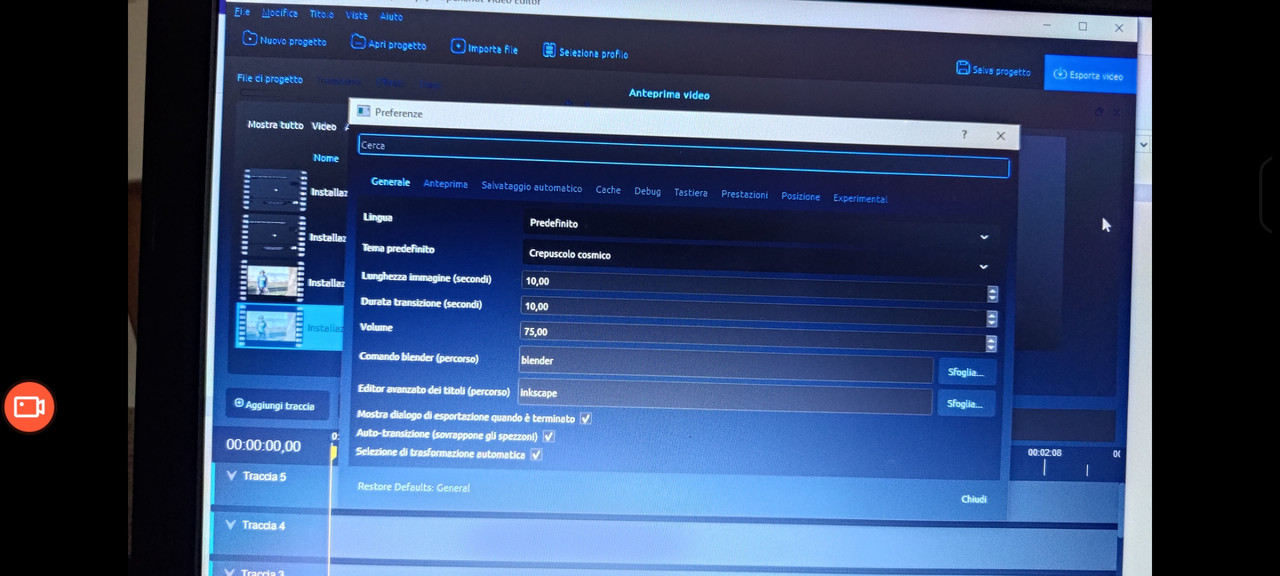Open the Prestazioni preferences tab

[745, 195]
